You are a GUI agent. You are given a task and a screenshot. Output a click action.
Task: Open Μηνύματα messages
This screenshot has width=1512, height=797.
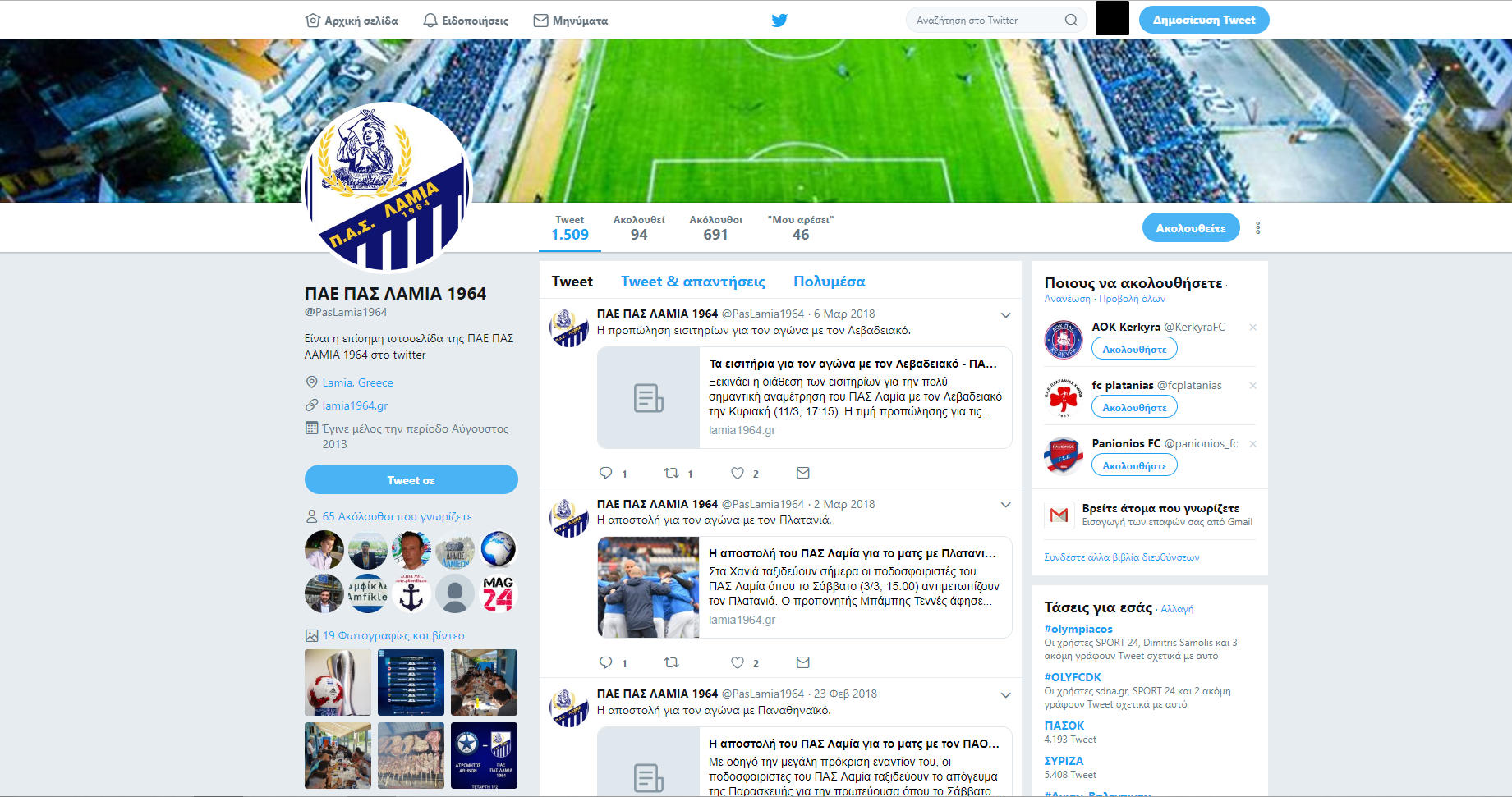pos(571,21)
